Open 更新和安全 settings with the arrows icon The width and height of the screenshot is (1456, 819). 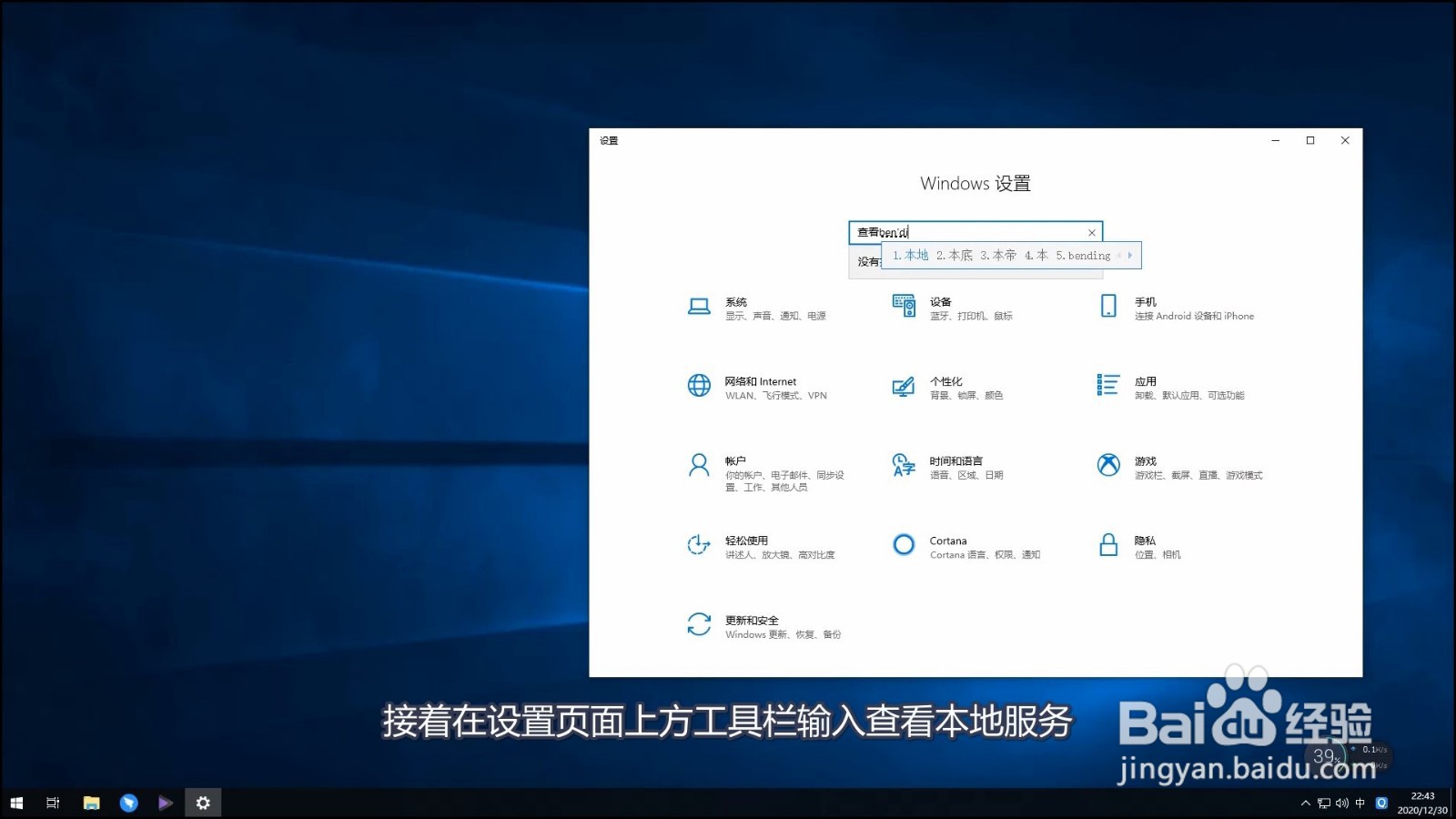coord(699,625)
